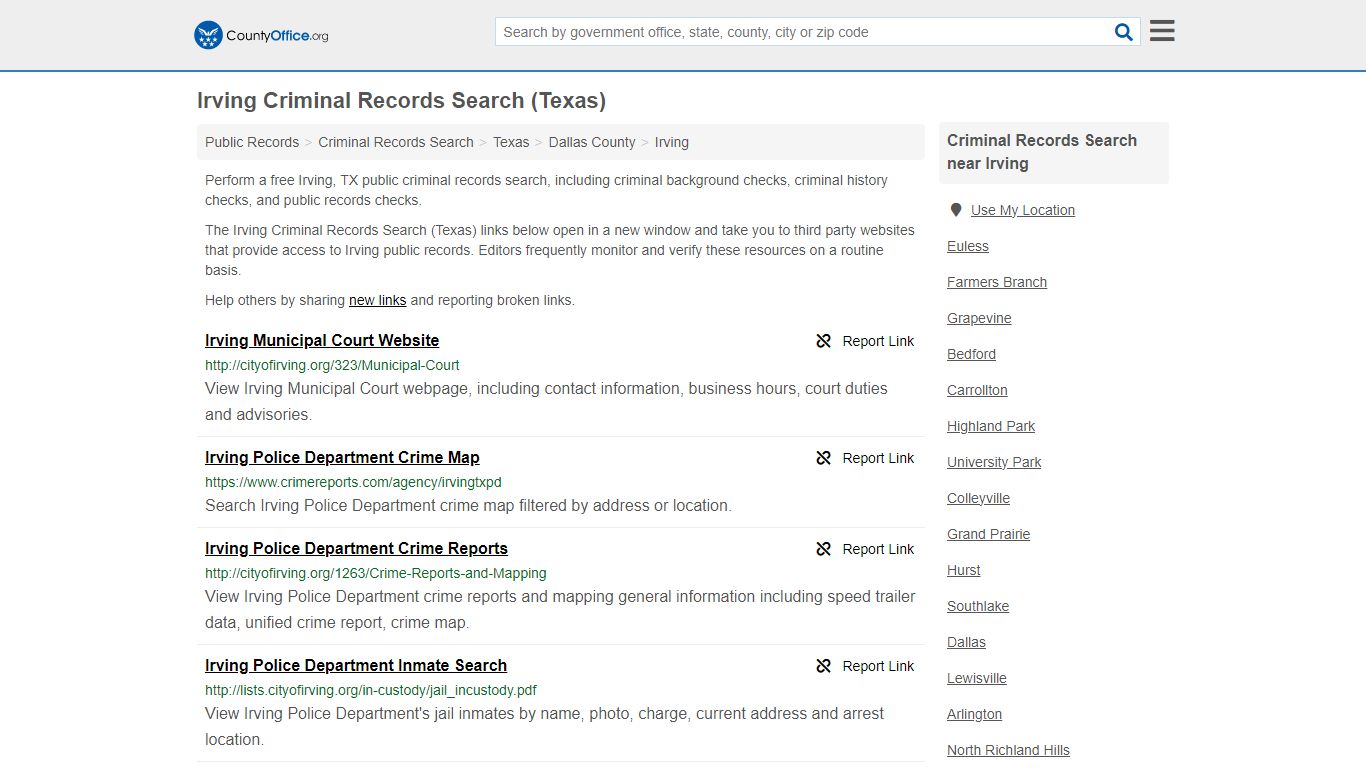Click broken-link icon for Inmate Search entry

point(824,666)
